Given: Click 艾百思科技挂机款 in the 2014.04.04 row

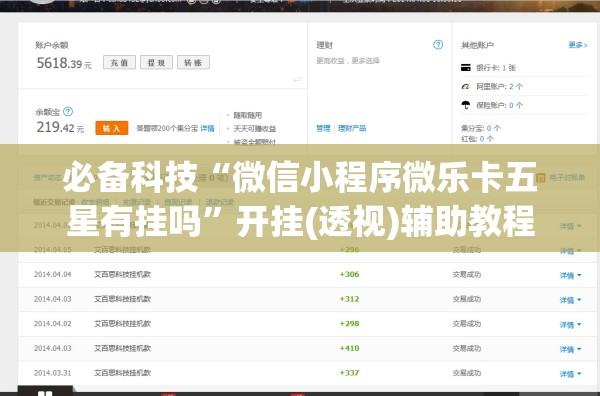Looking at the screenshot, I should click(x=122, y=274).
